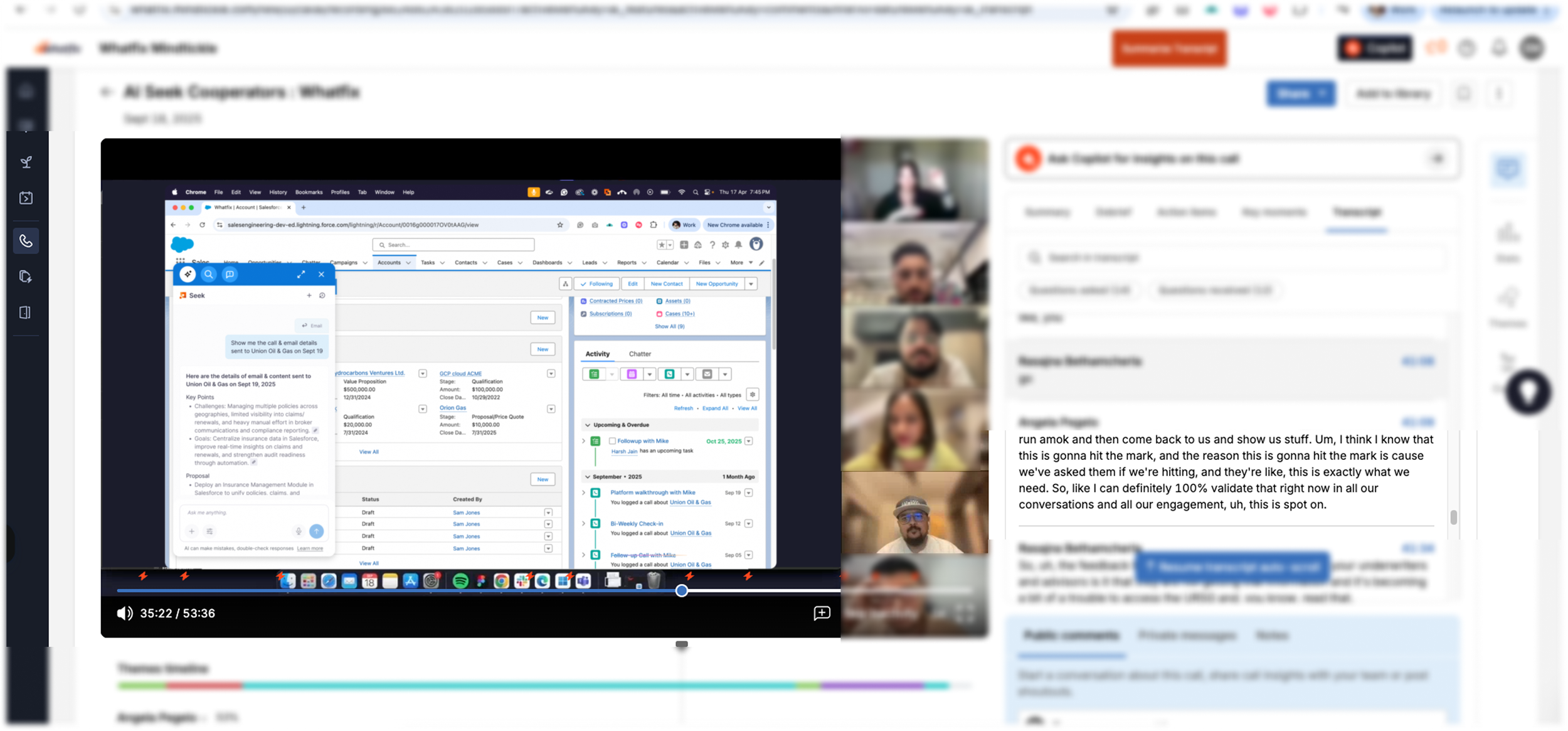Collapse the Upcoming & Overdue section
The image size is (1568, 731).
pos(588,425)
